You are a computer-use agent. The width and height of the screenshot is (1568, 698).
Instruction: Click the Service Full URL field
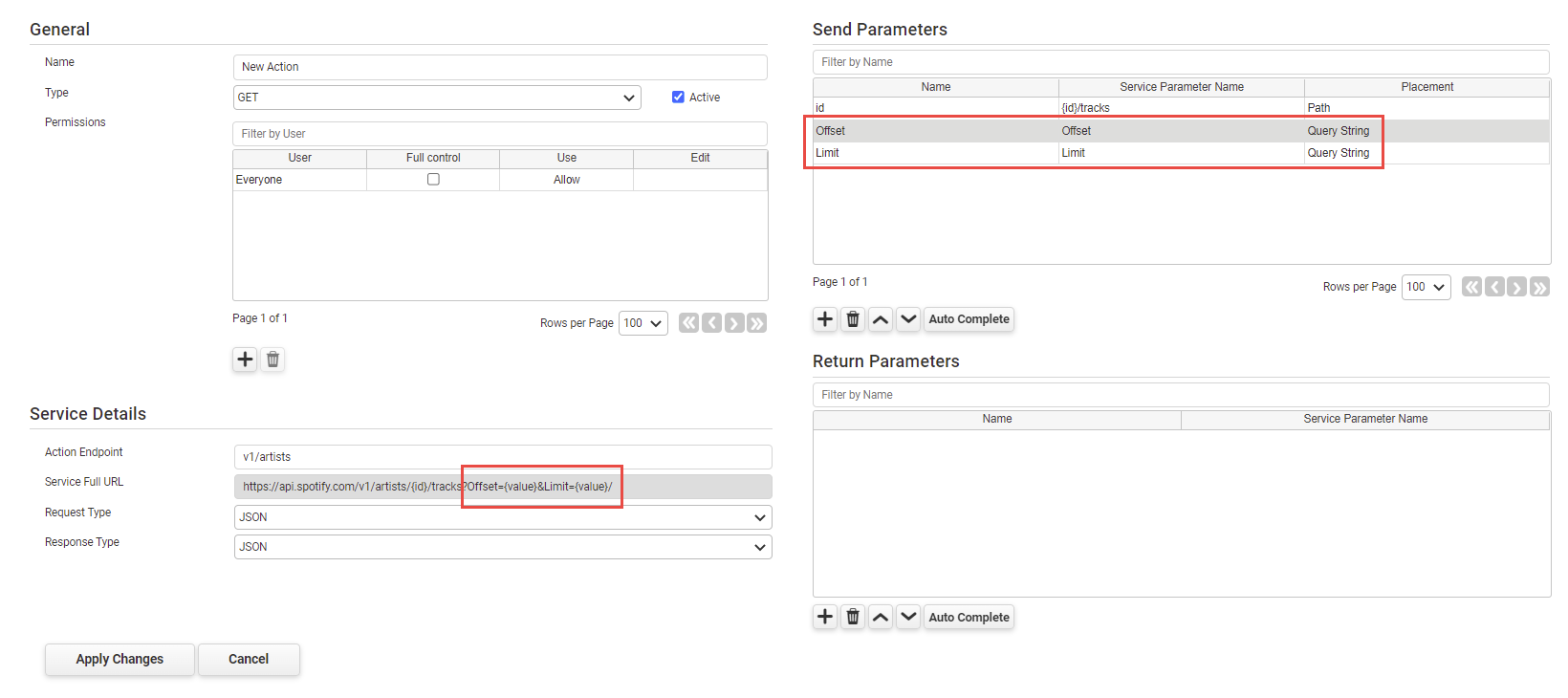pos(503,487)
